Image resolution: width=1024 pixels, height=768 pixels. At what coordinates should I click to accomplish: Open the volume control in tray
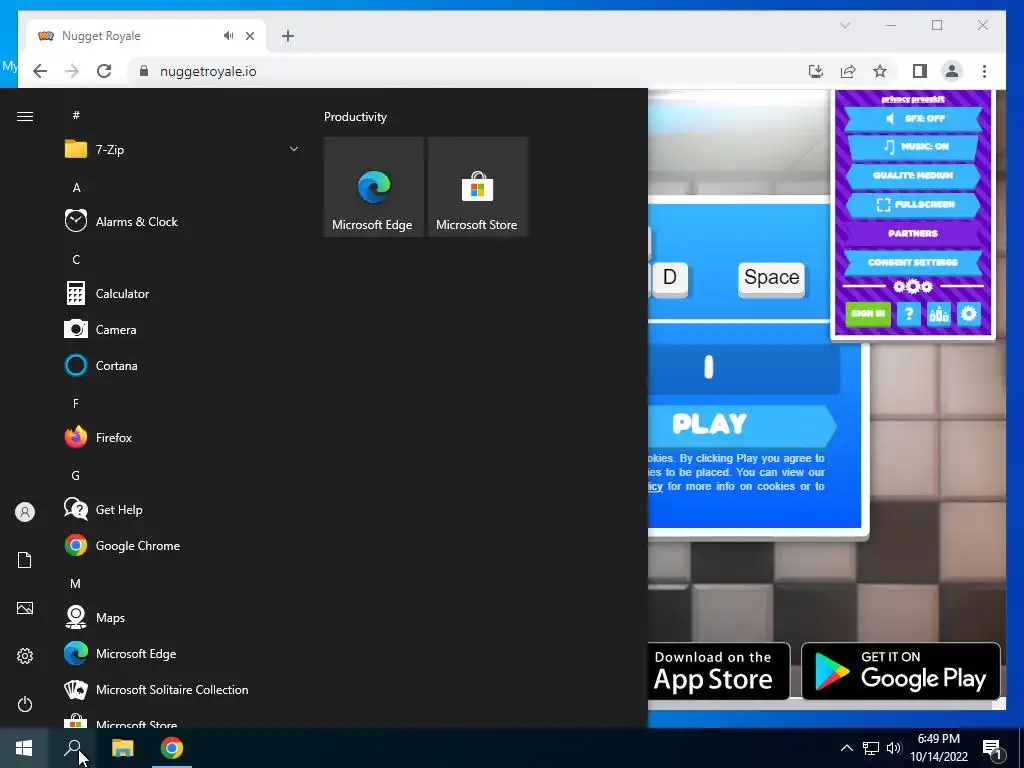(x=894, y=748)
